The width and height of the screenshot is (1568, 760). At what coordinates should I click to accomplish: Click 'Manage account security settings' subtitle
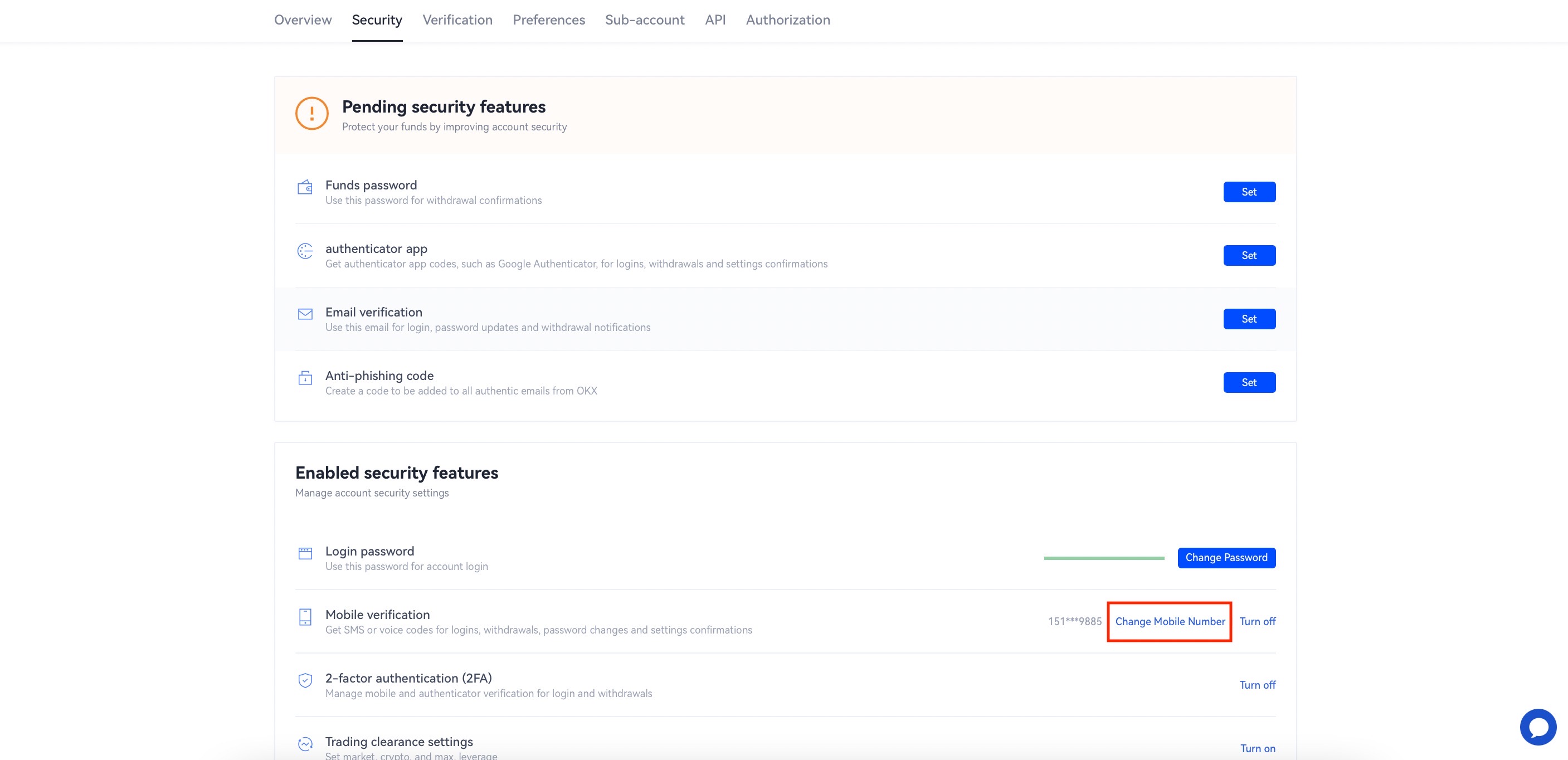click(x=372, y=493)
